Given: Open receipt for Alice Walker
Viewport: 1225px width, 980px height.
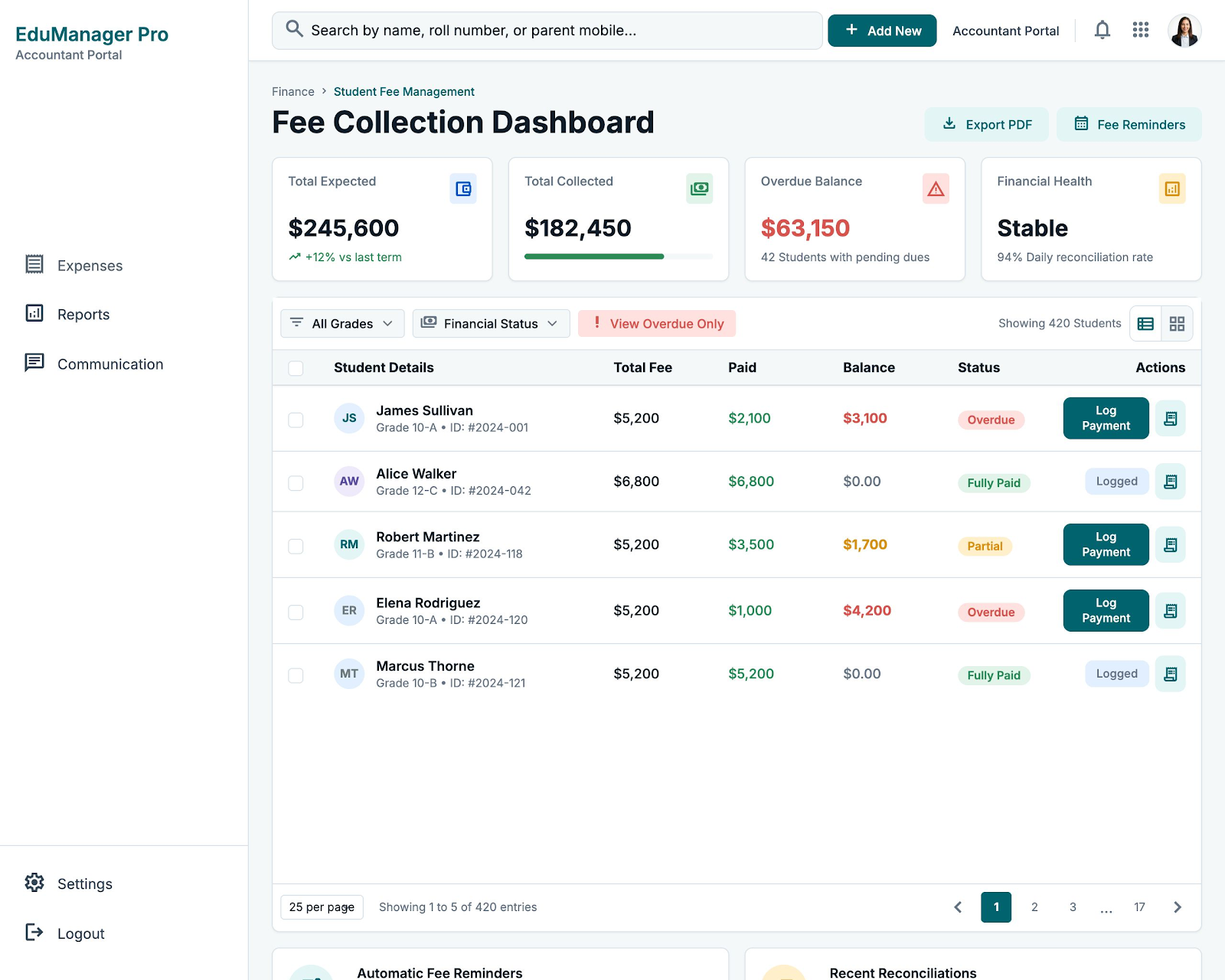Looking at the screenshot, I should (x=1170, y=482).
